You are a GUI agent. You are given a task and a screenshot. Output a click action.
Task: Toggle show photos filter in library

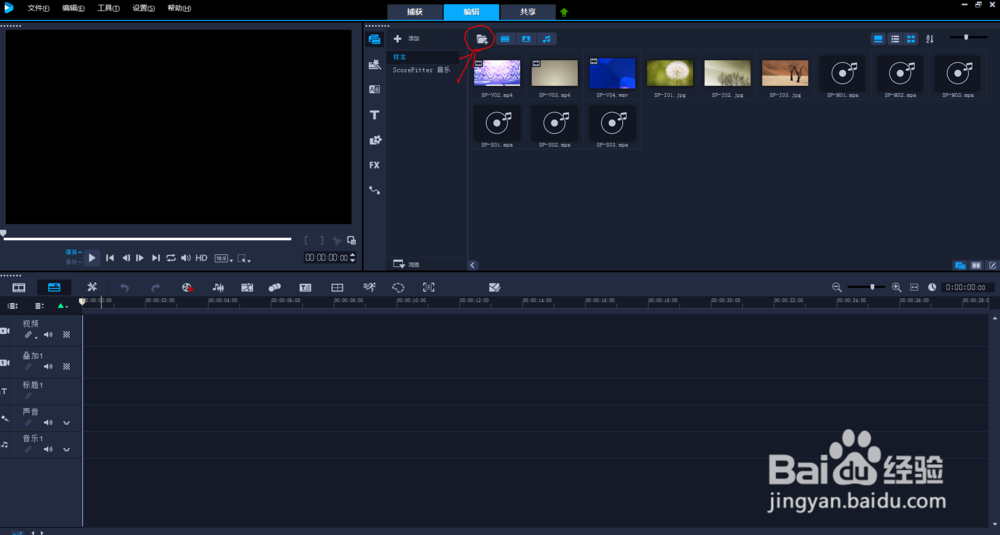pos(526,40)
